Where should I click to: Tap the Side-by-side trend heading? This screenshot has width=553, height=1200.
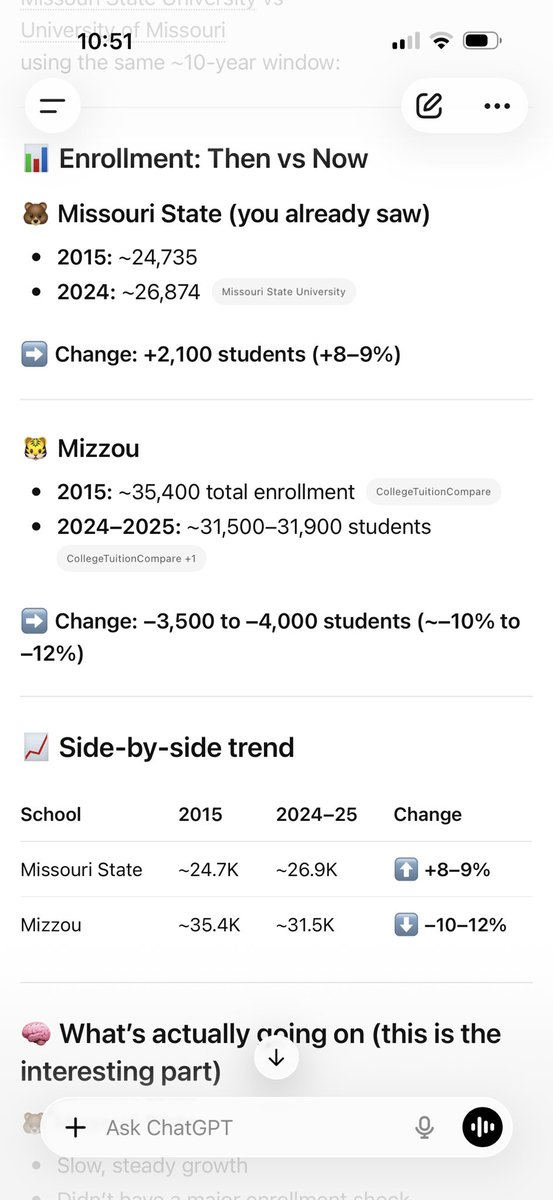(177, 747)
